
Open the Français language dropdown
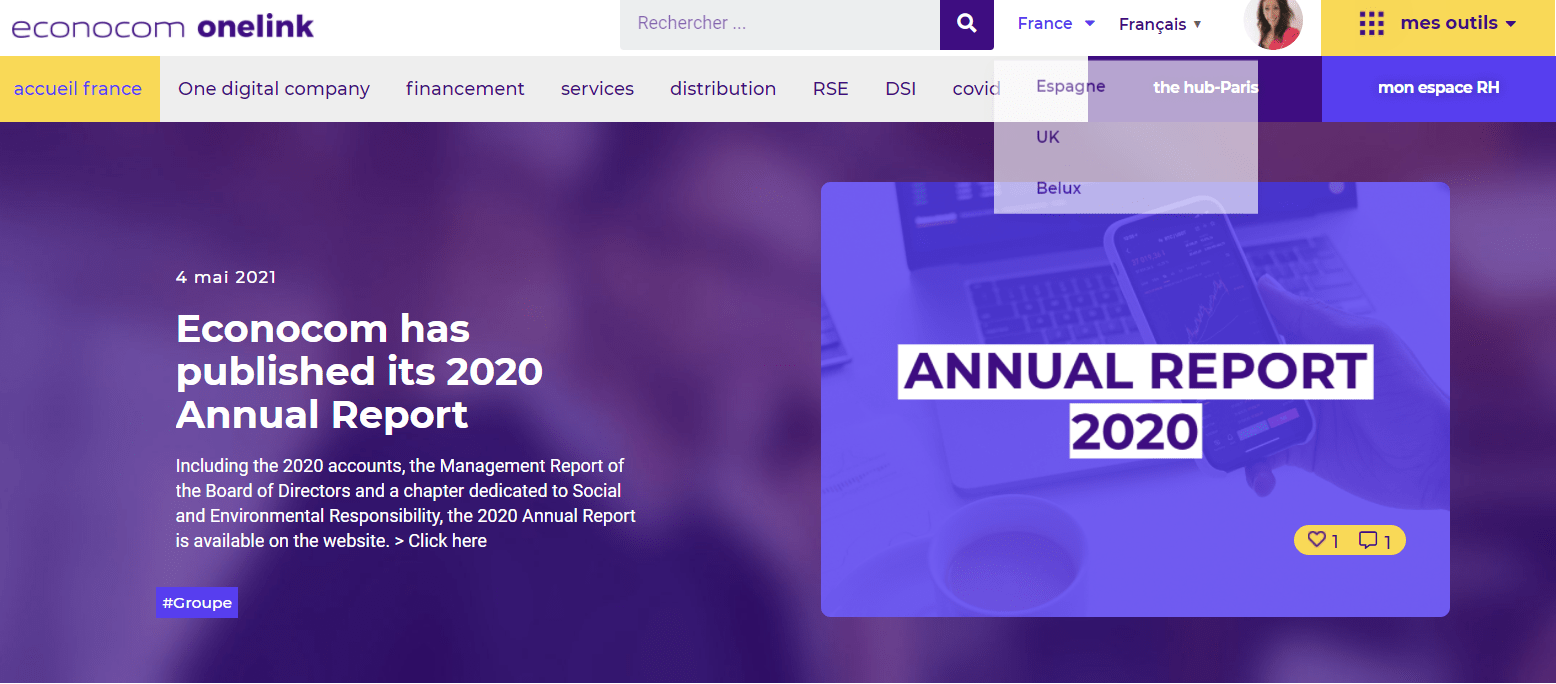1160,24
